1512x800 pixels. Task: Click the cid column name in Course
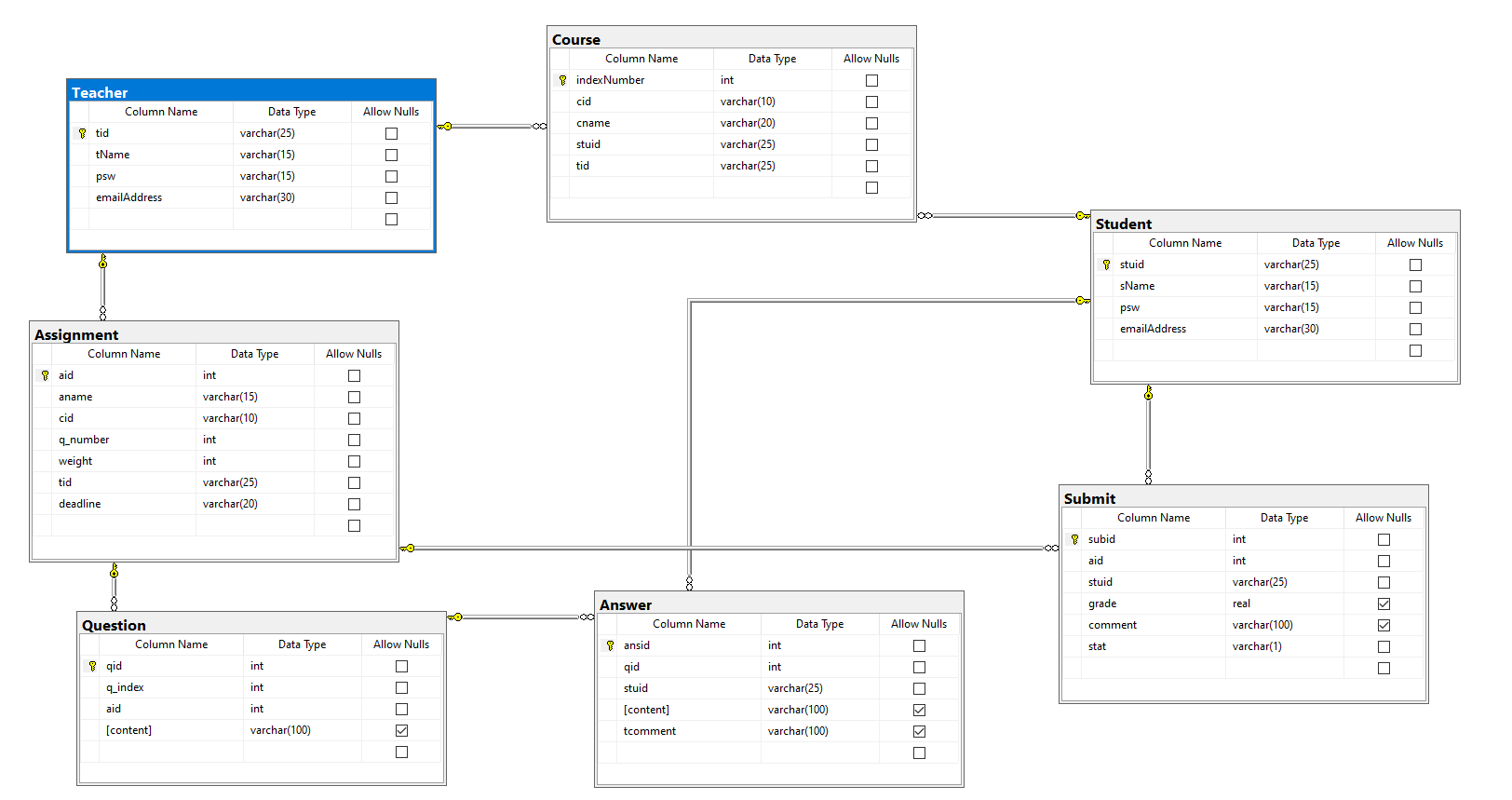point(584,102)
